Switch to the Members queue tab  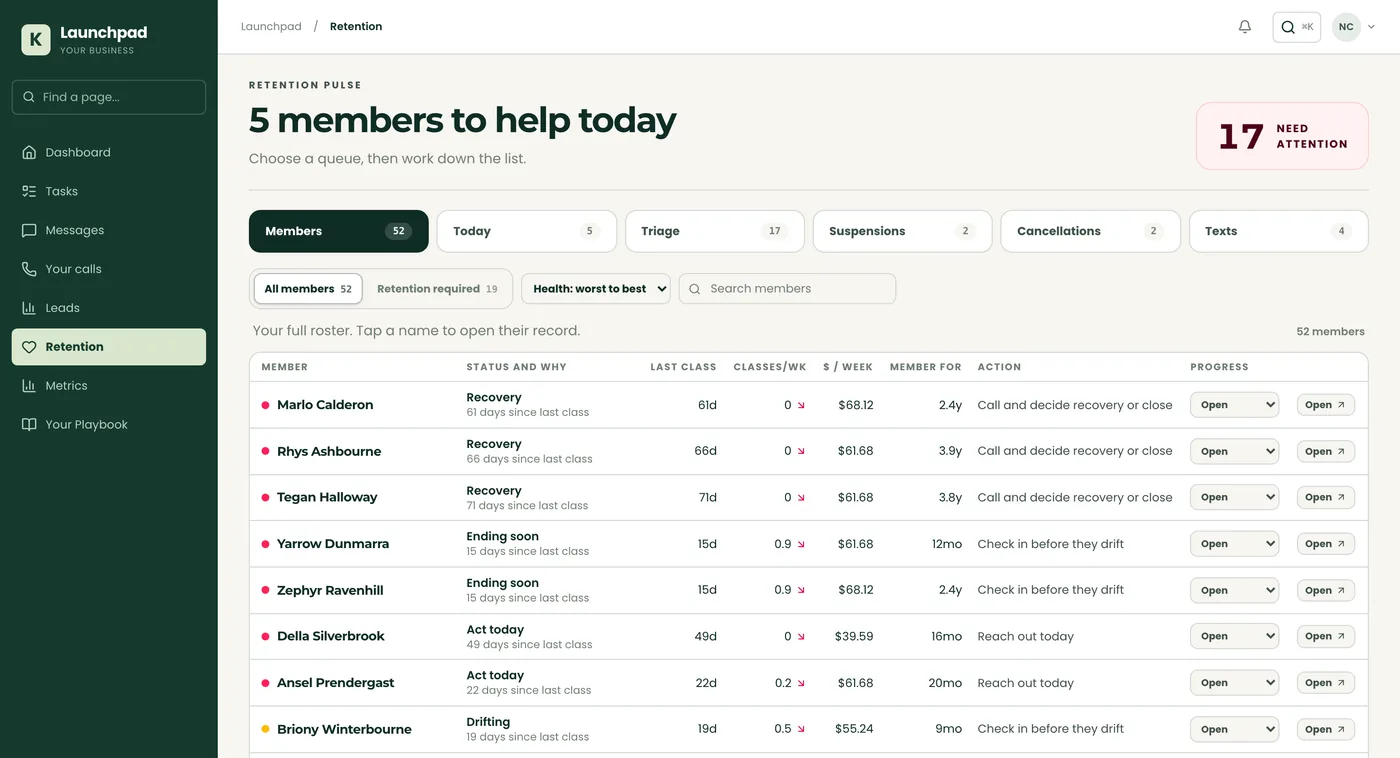click(339, 231)
